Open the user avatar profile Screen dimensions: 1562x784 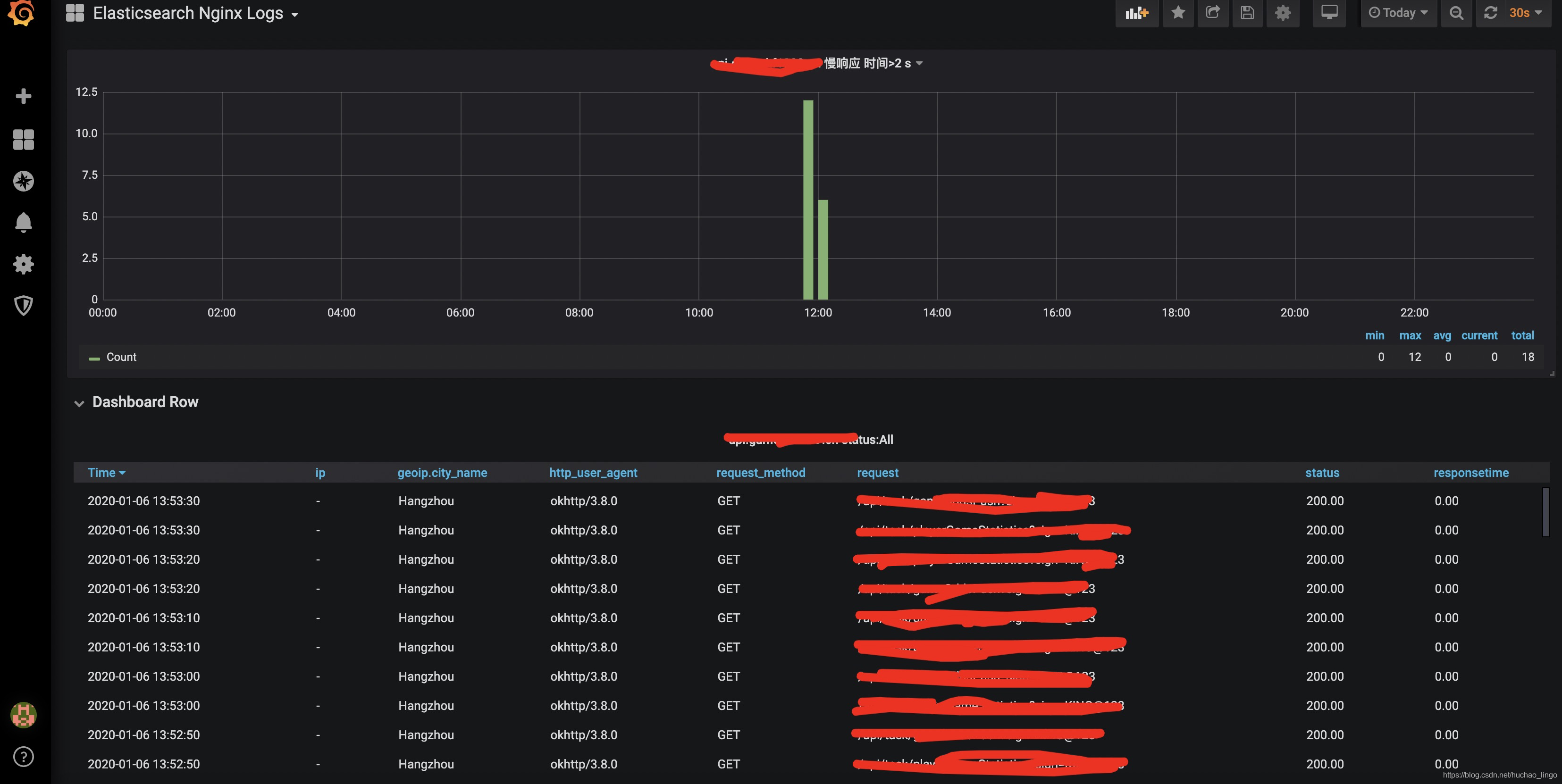click(x=24, y=715)
